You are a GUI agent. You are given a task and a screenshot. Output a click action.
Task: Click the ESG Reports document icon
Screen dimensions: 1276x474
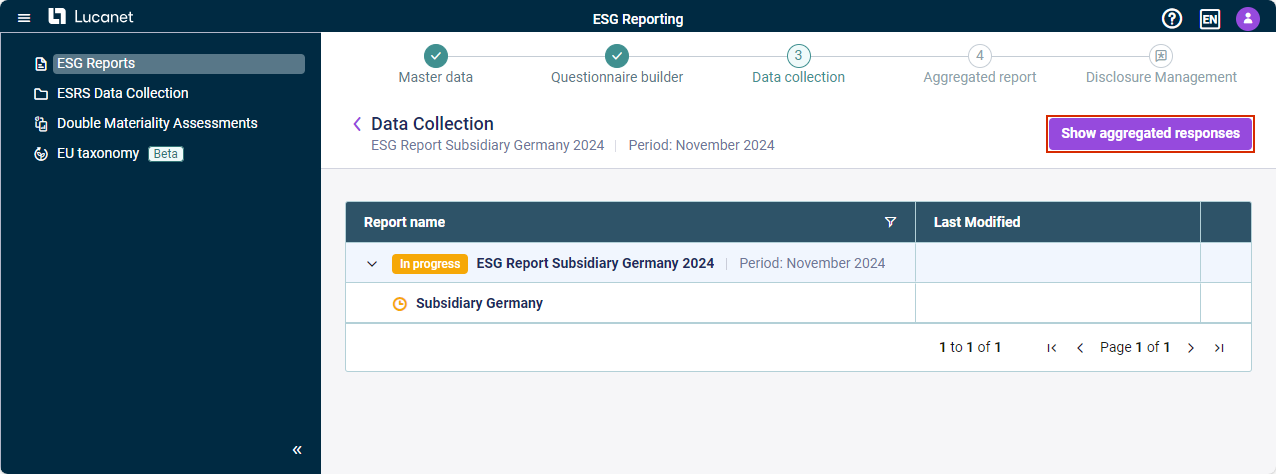coord(41,64)
